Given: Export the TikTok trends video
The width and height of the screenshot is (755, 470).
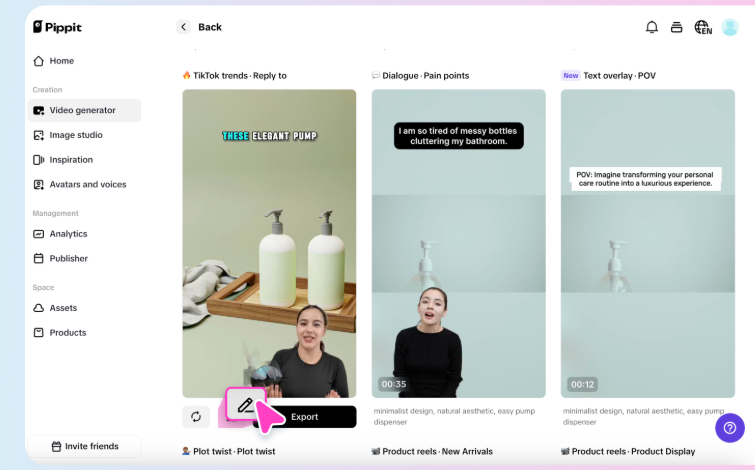Looking at the screenshot, I should coord(305,417).
